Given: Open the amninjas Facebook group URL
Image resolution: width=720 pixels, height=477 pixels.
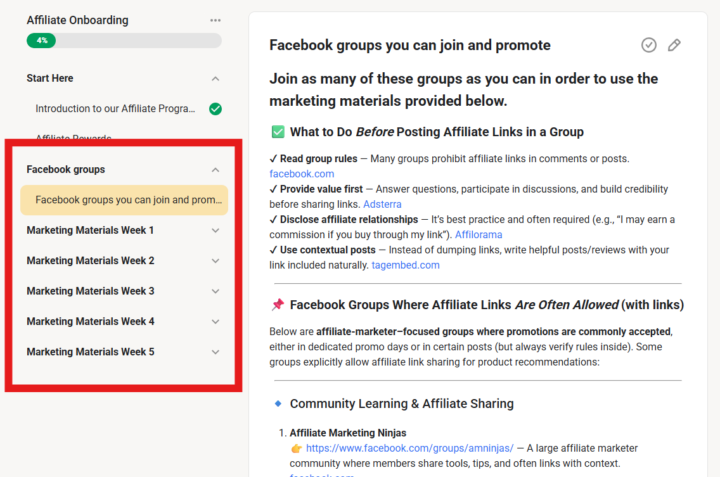Looking at the screenshot, I should 410,448.
